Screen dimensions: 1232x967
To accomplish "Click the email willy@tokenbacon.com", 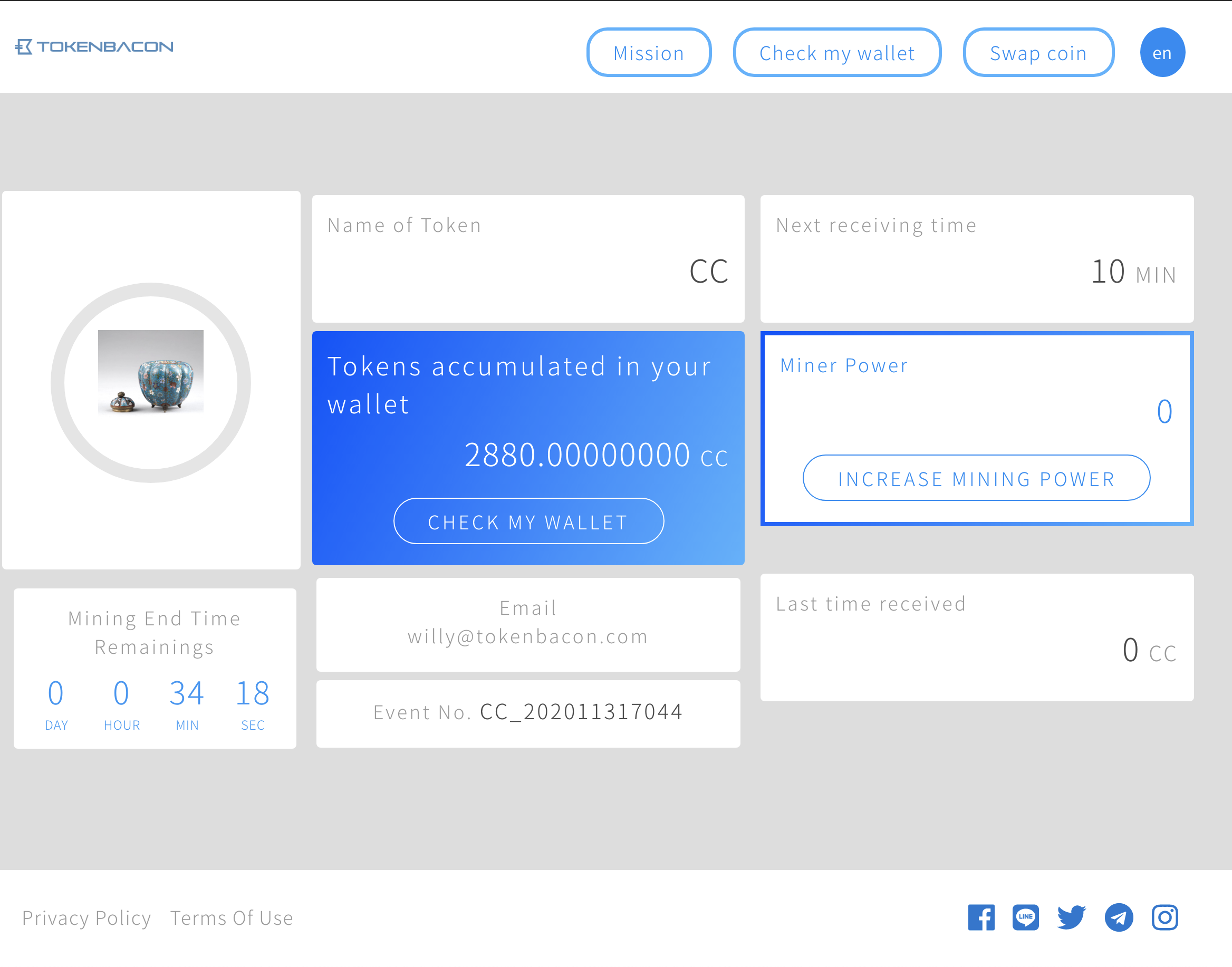I will pos(528,637).
